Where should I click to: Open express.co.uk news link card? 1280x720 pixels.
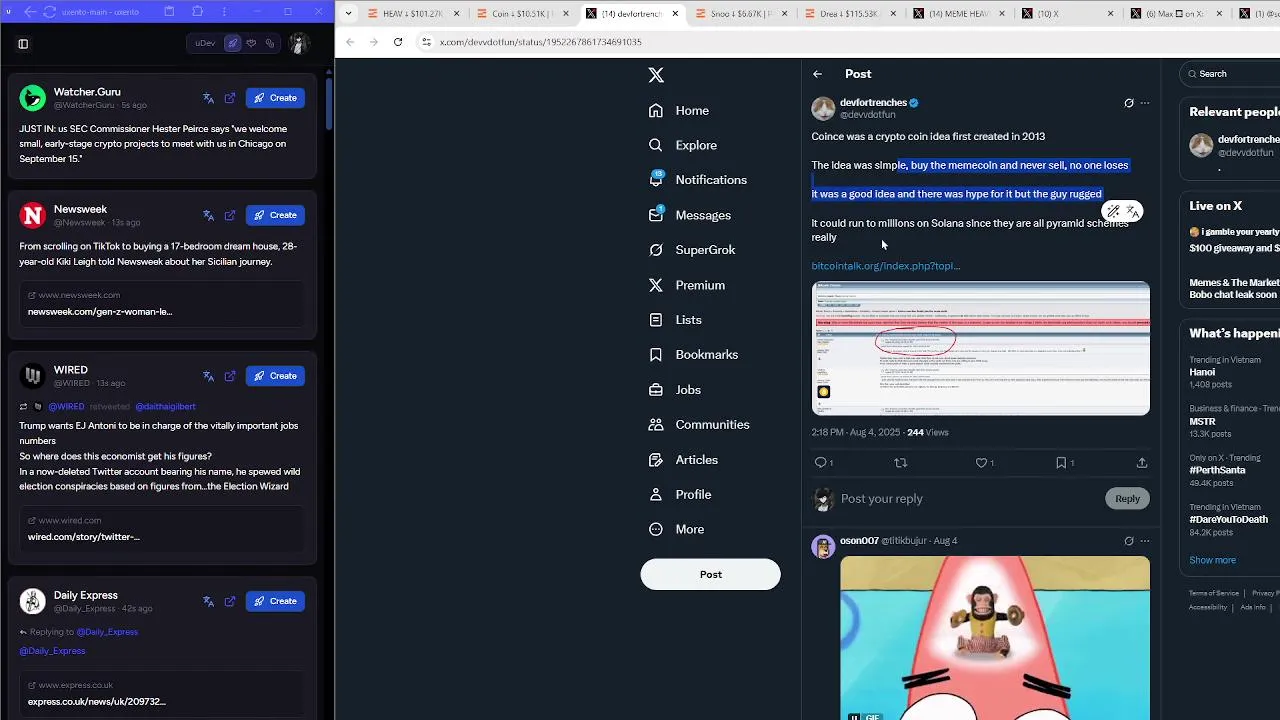(162, 693)
